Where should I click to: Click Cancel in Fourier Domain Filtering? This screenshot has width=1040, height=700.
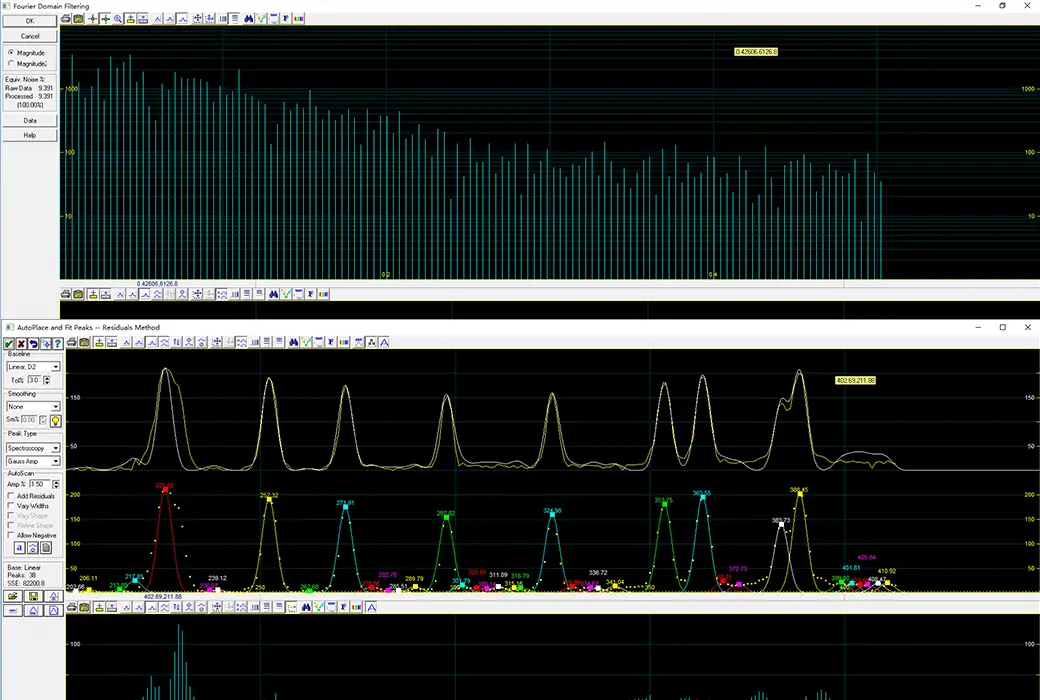click(x=30, y=36)
